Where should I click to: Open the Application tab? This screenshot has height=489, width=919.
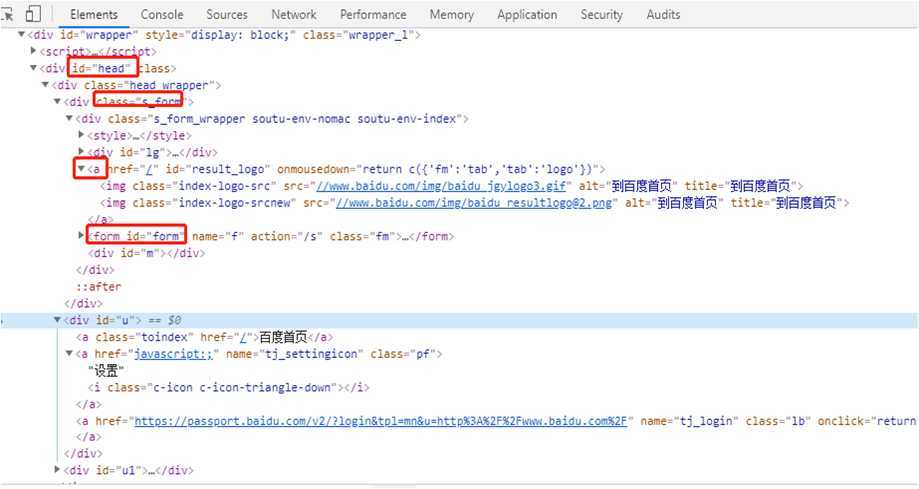(x=527, y=15)
